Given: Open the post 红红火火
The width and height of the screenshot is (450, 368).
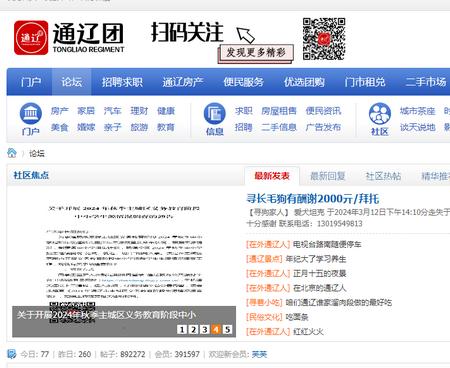Looking at the screenshot, I should coord(308,332).
